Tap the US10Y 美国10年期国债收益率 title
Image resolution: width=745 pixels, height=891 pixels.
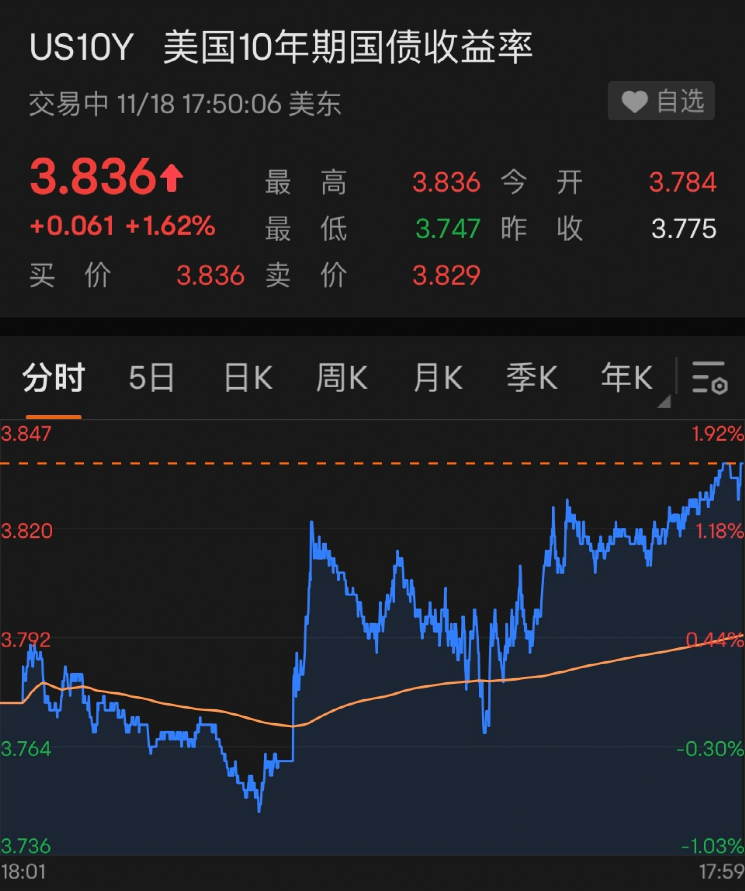pos(281,48)
